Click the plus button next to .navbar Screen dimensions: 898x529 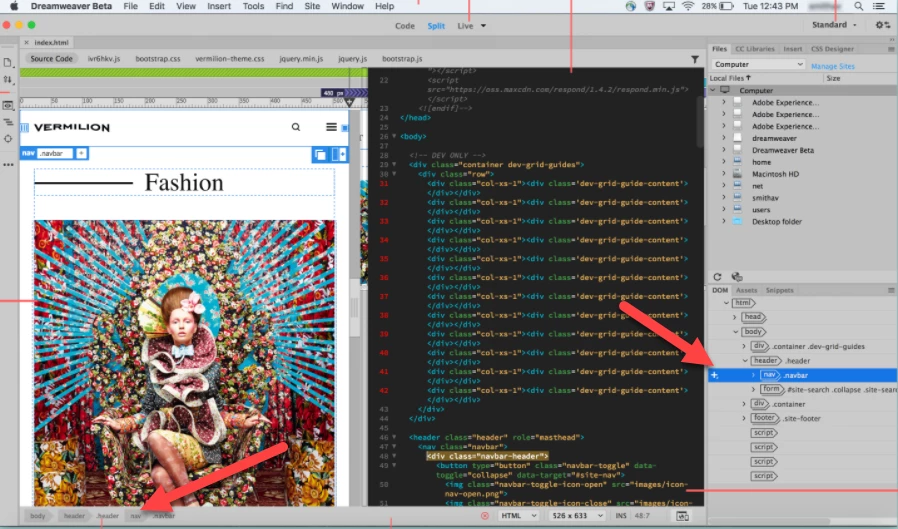tap(81, 153)
